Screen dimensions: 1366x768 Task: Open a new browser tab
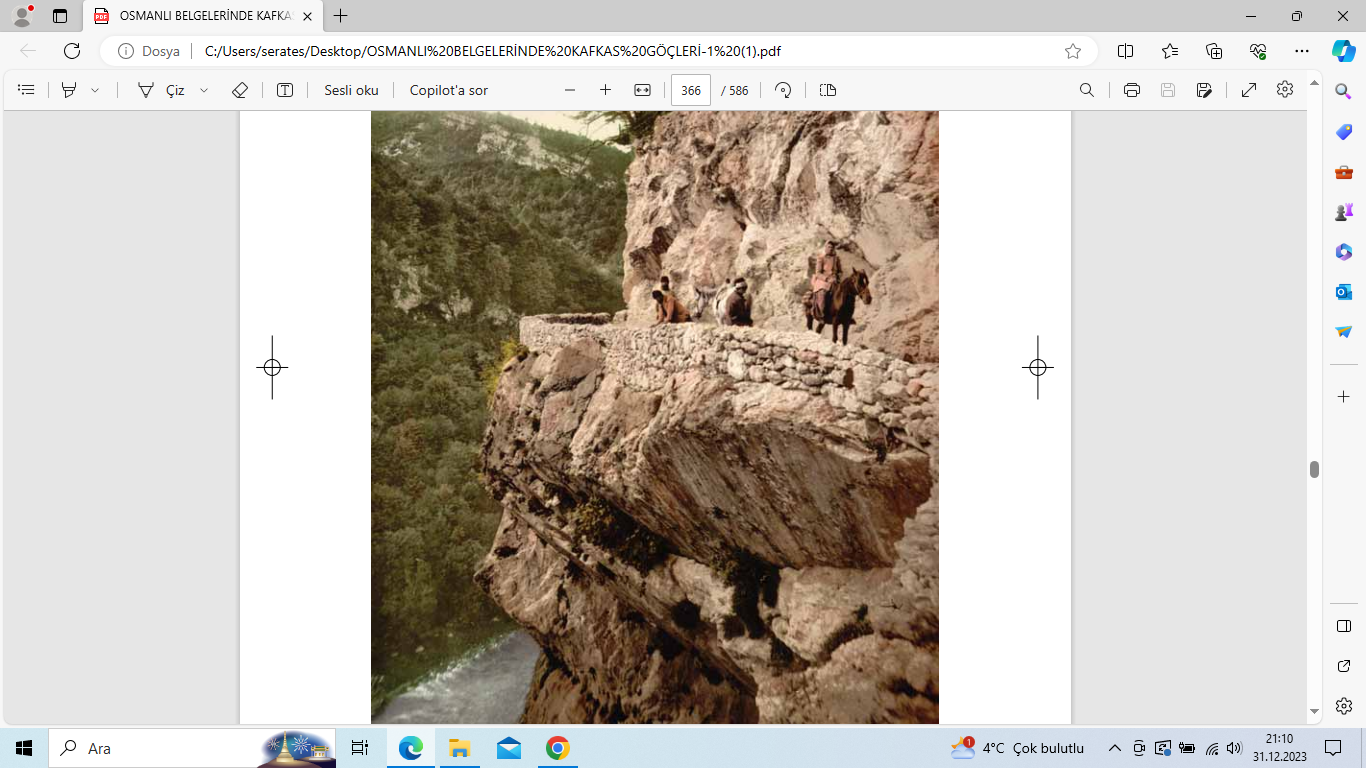[x=341, y=16]
